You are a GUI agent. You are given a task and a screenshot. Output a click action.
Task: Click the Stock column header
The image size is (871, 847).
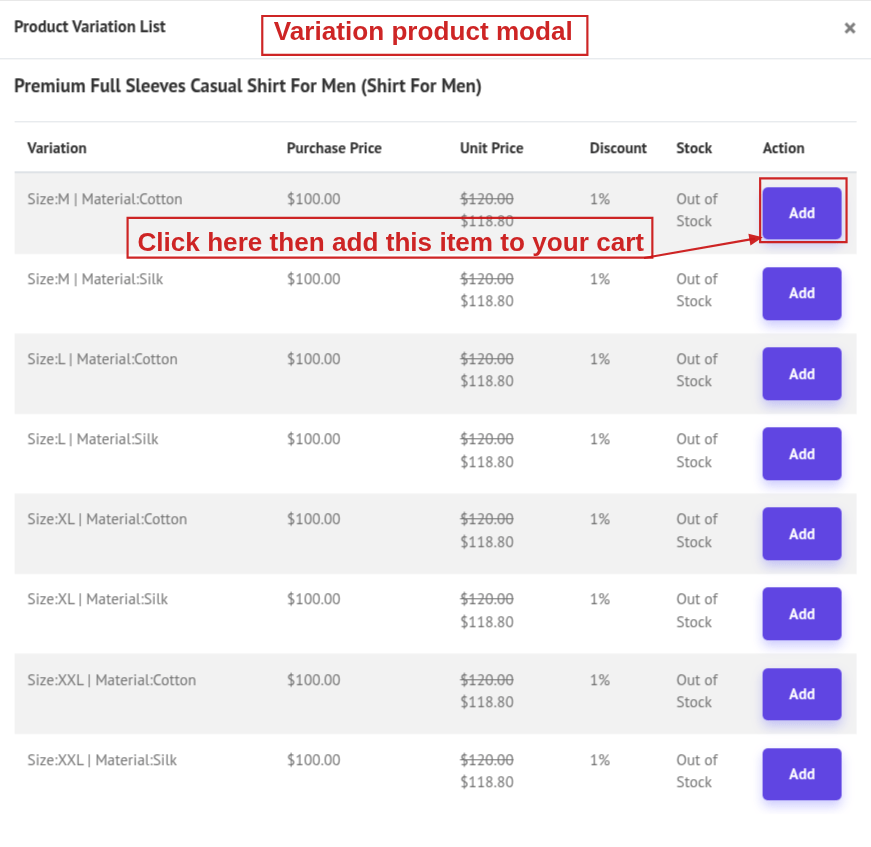pyautogui.click(x=694, y=148)
